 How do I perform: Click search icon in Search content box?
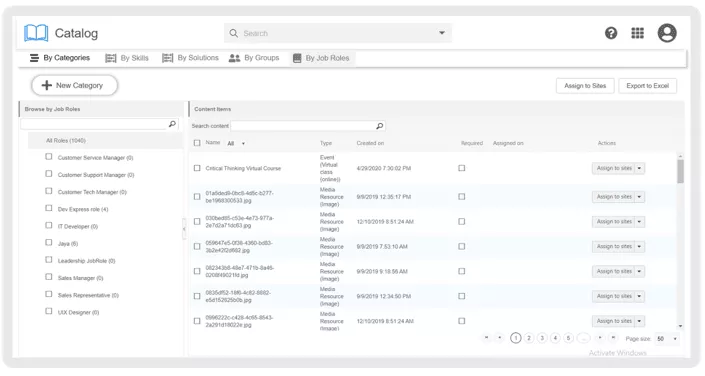[379, 126]
